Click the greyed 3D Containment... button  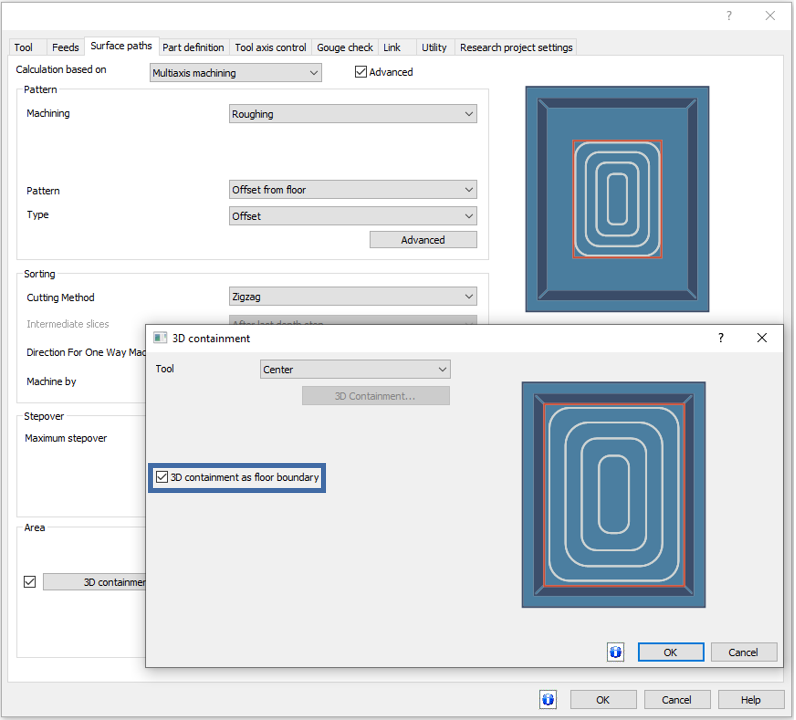376,396
